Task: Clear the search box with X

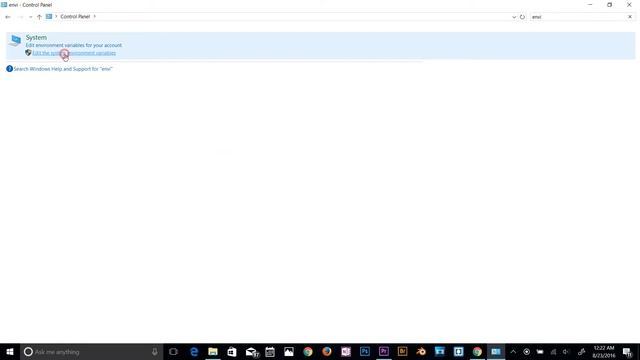Action: (630, 17)
